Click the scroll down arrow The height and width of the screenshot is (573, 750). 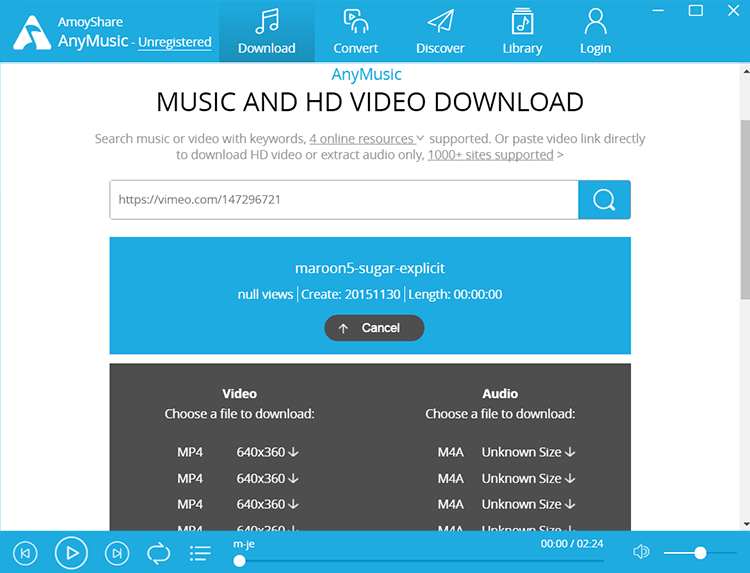(746, 524)
